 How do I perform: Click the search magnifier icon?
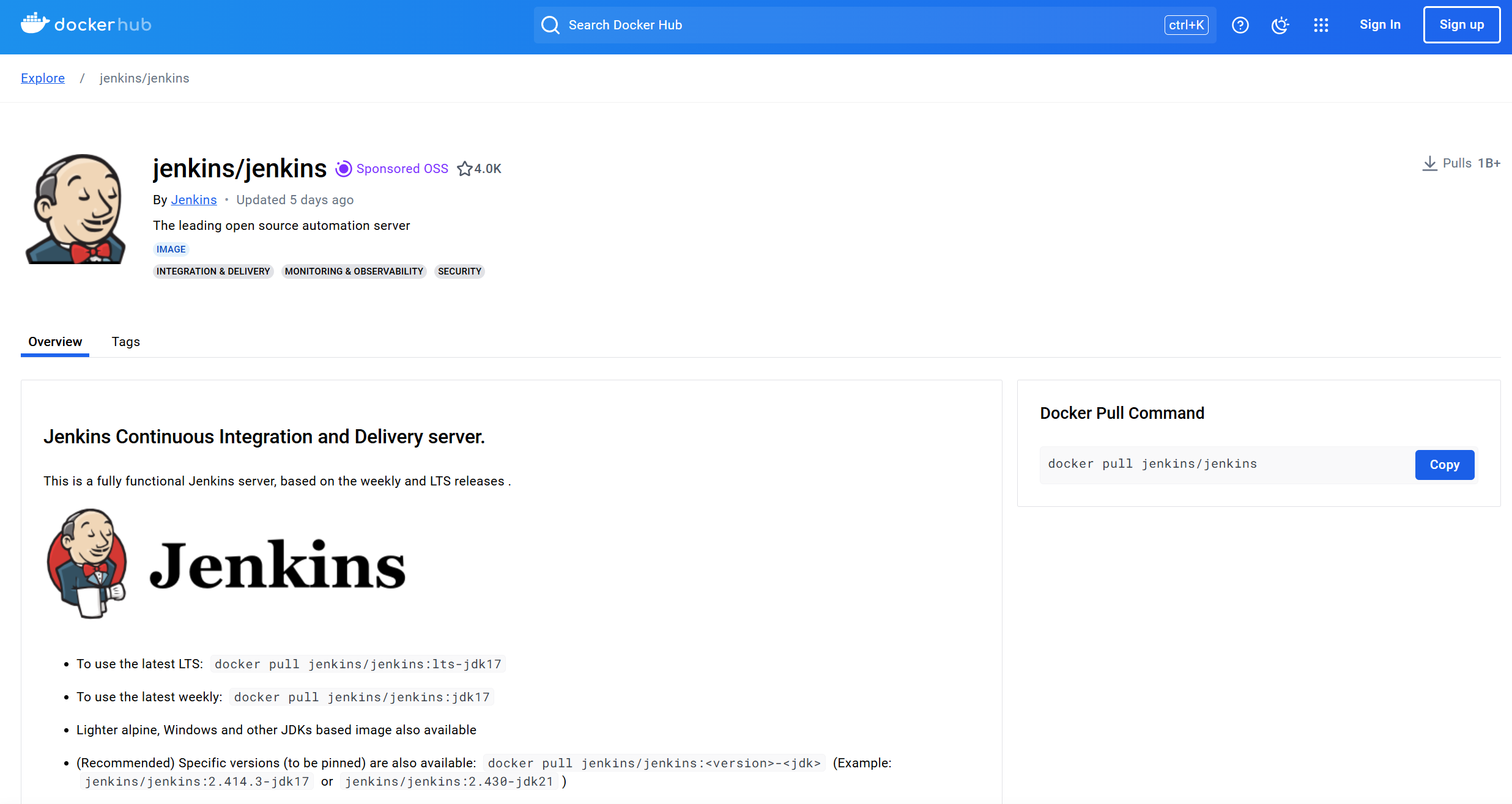(550, 25)
